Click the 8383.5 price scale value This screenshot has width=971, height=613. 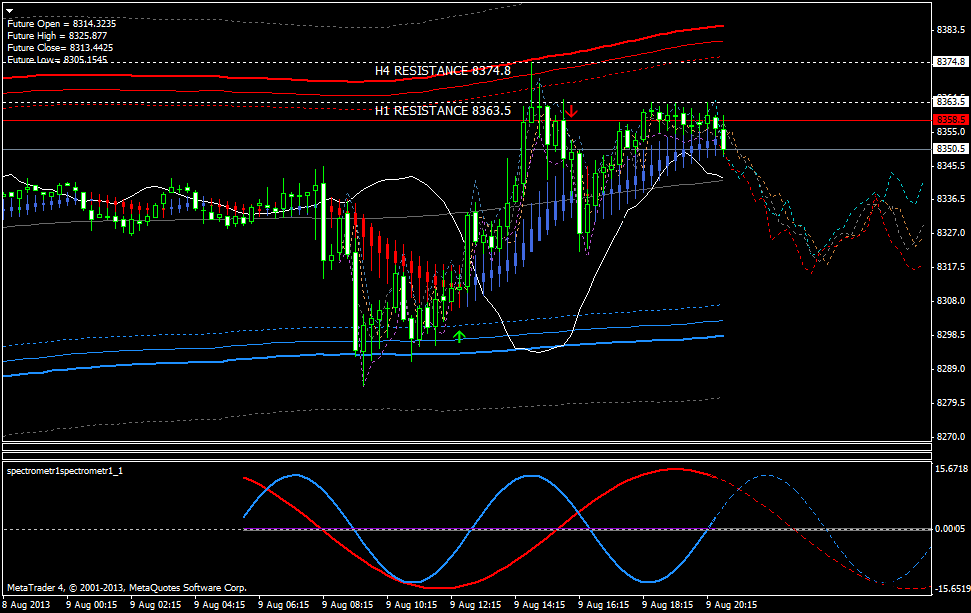951,30
